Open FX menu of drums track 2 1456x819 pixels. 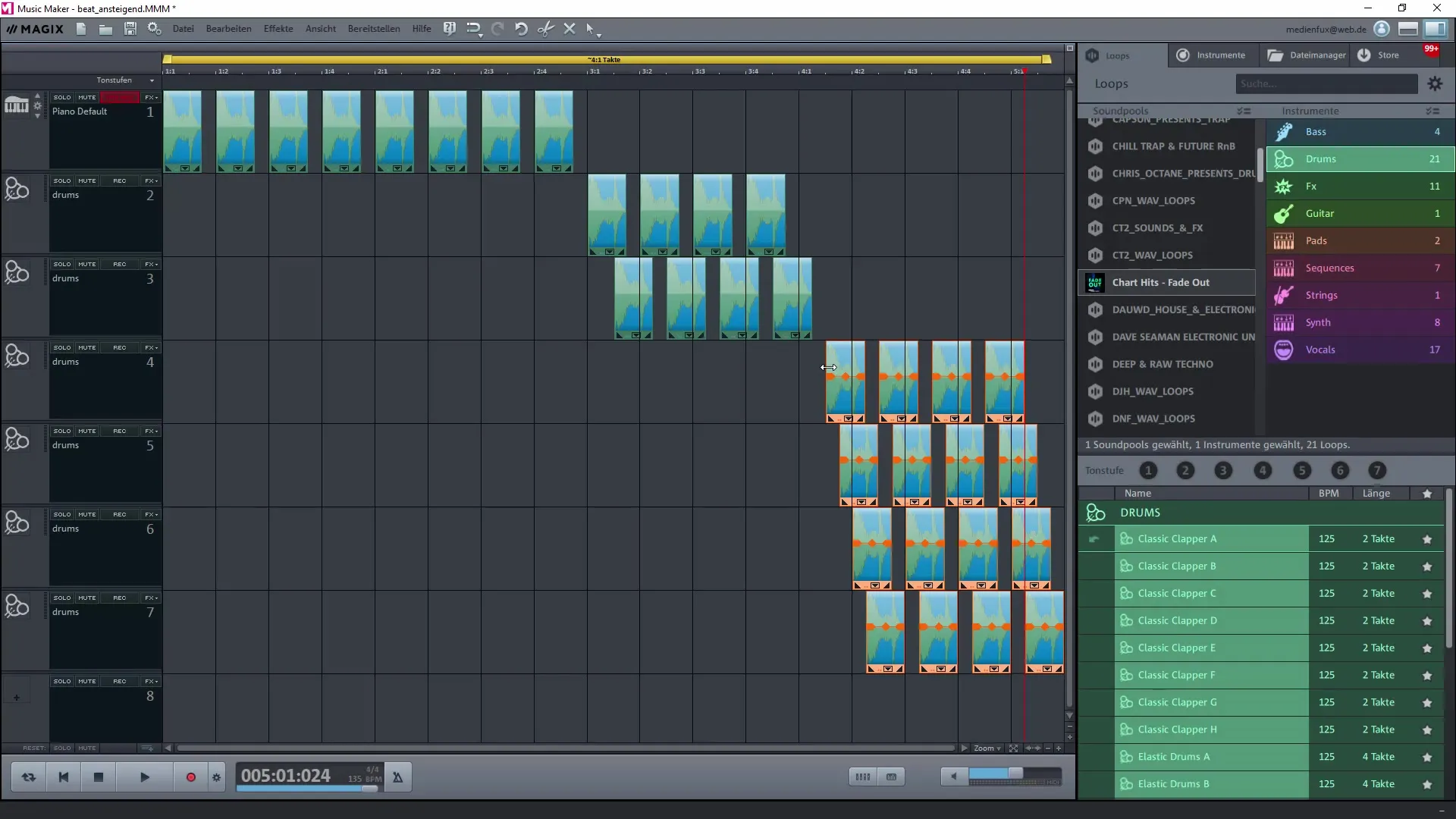point(151,181)
